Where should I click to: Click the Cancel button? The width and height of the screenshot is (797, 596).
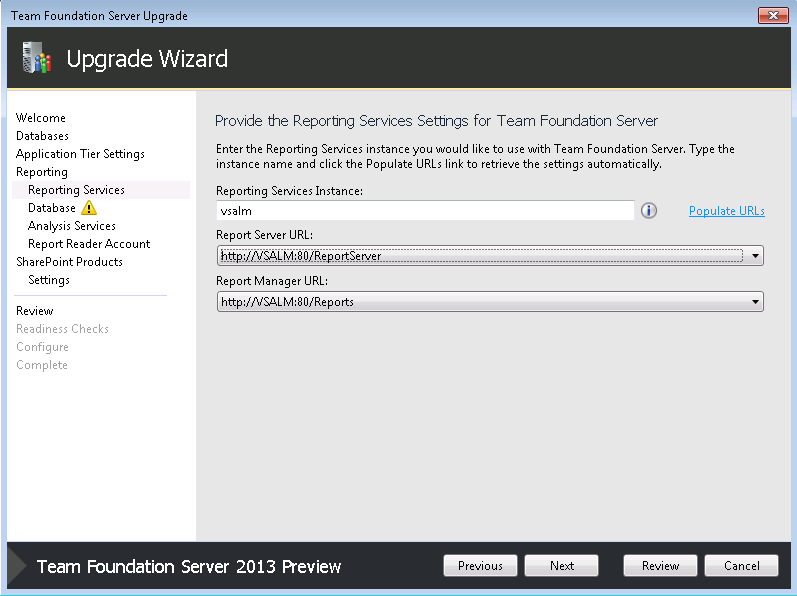(741, 566)
